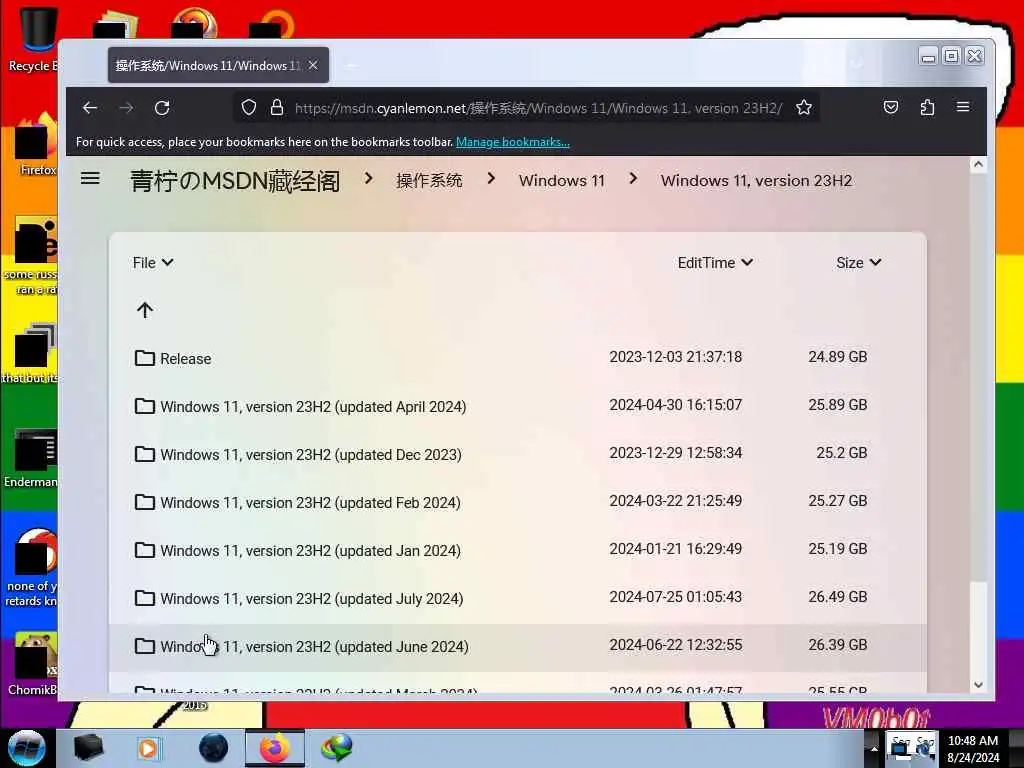Click the folder icon for updated April 2024

pos(144,406)
